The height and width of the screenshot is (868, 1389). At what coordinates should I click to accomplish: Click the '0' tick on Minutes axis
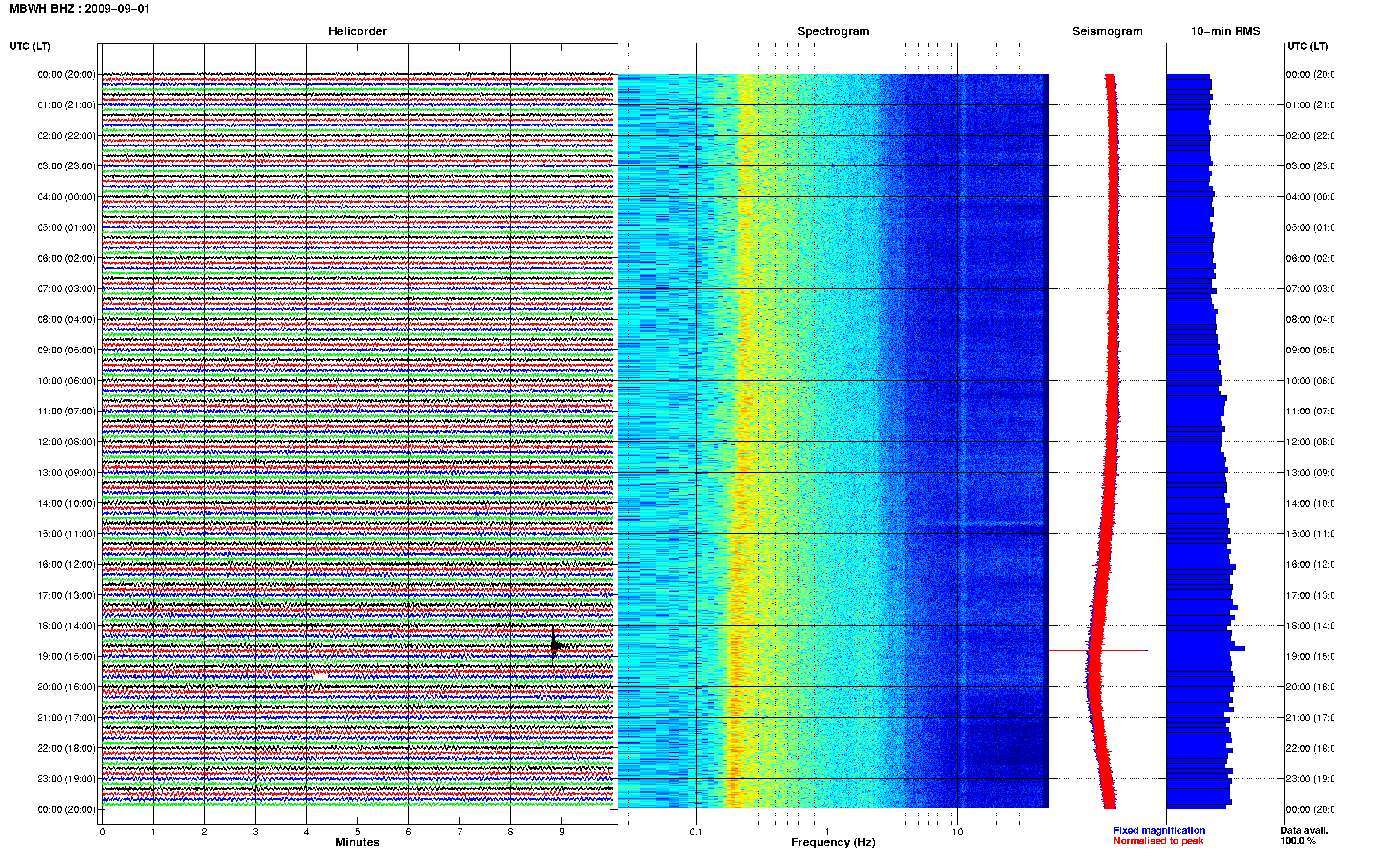[102, 832]
